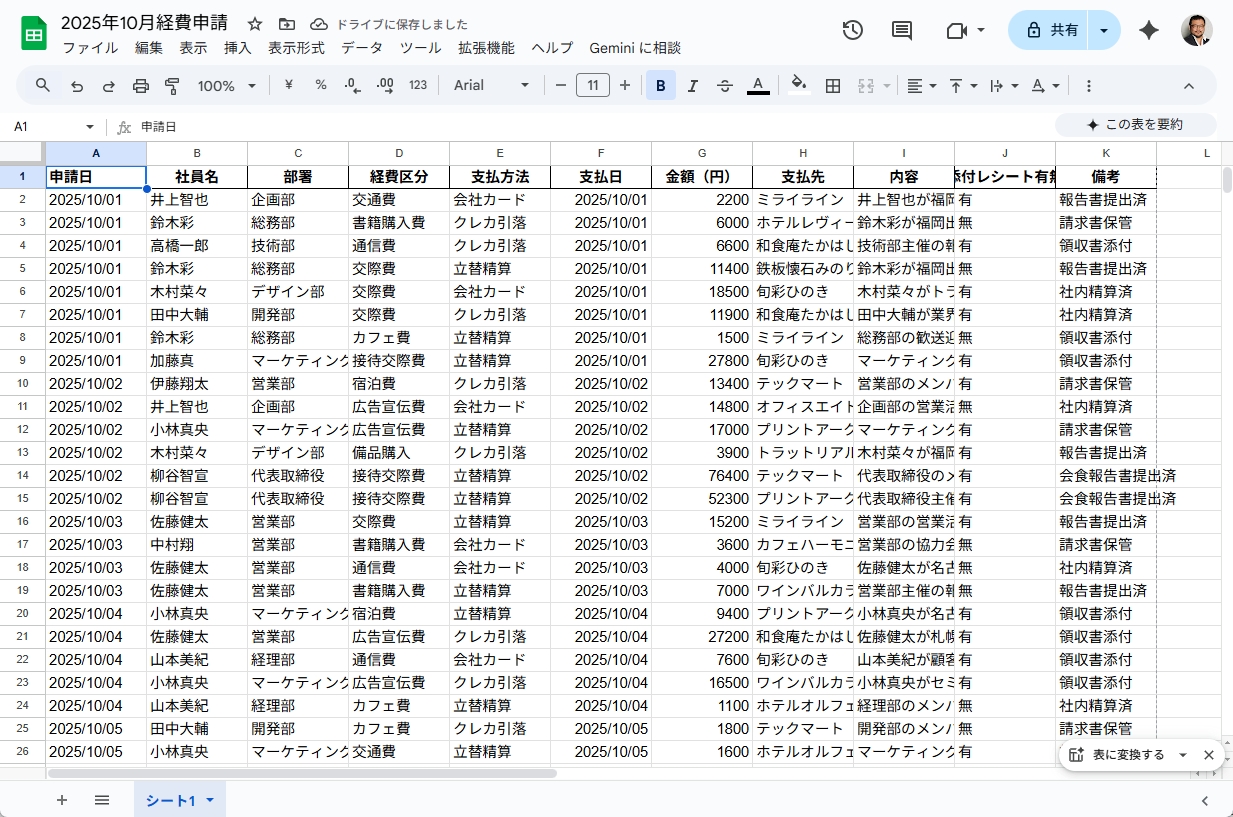The width and height of the screenshot is (1233, 817).
Task: Open Gemini に相談 menu
Action: coord(635,47)
